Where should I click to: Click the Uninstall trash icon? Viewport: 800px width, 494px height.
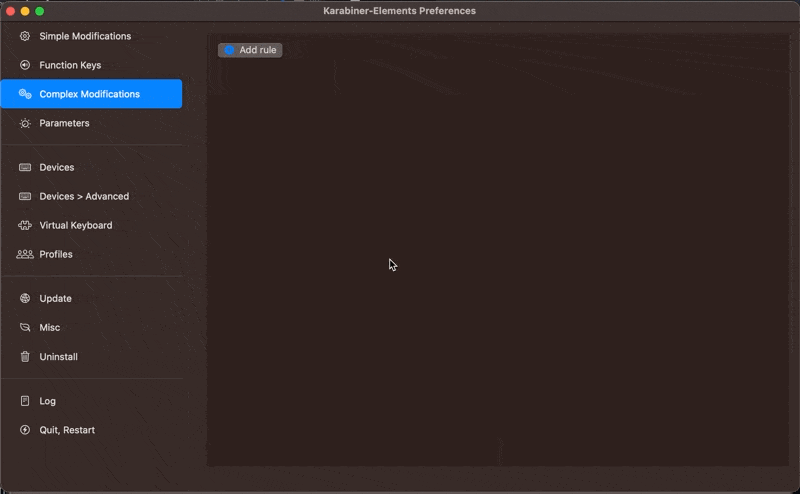(x=24, y=357)
